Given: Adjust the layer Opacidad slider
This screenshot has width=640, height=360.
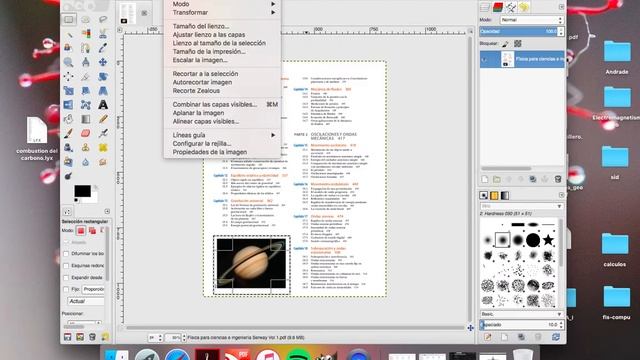Looking at the screenshot, I should point(522,31).
